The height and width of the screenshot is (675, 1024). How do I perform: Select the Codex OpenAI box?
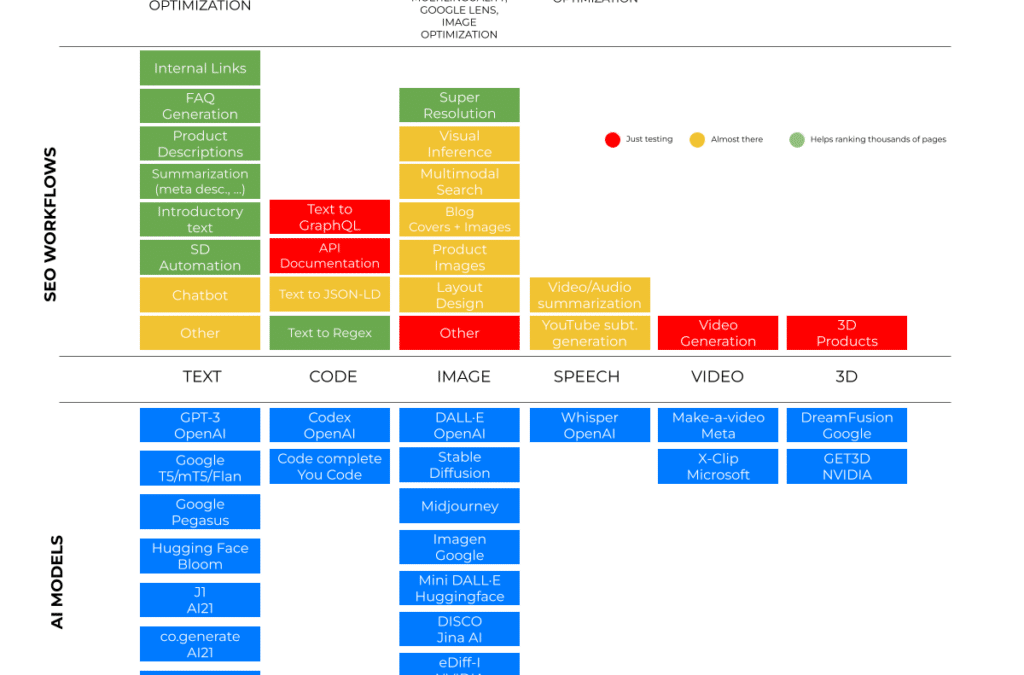[330, 425]
